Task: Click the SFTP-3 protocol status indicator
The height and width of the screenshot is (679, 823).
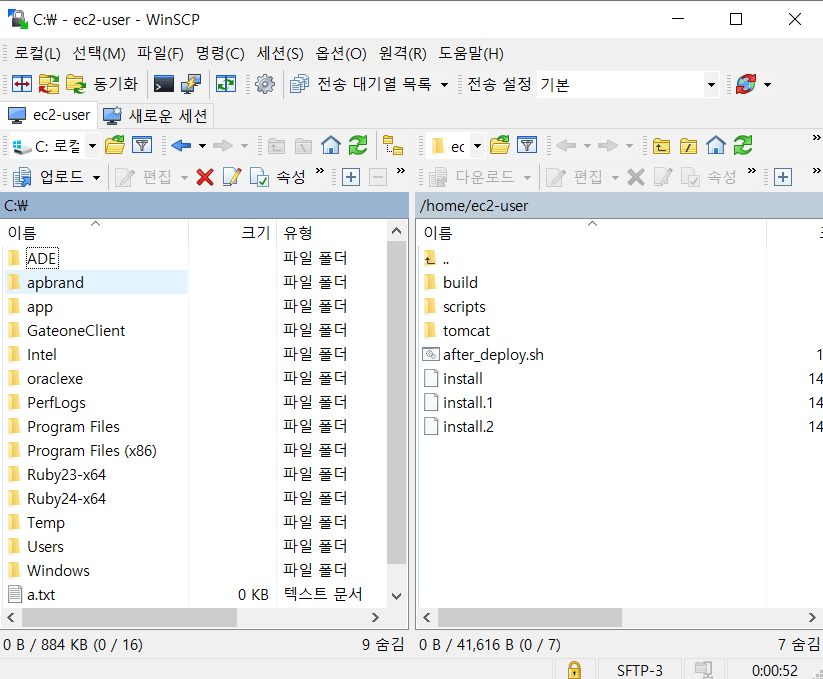Action: [x=639, y=670]
